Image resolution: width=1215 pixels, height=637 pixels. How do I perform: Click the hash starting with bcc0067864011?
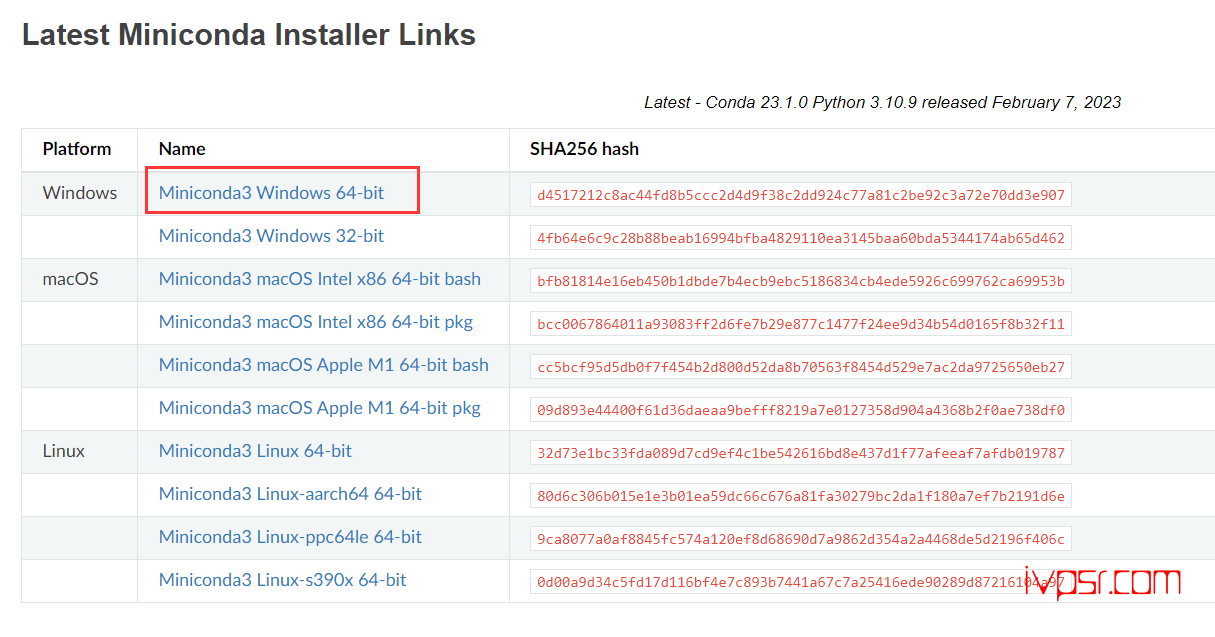pos(801,324)
